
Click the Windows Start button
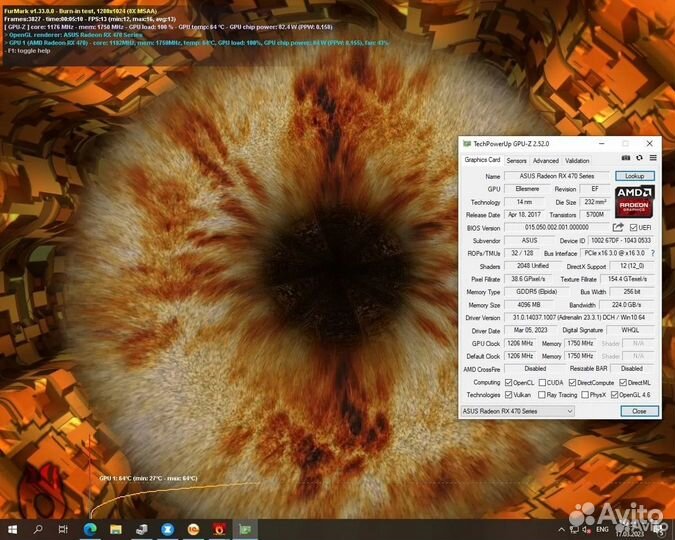pos(13,529)
